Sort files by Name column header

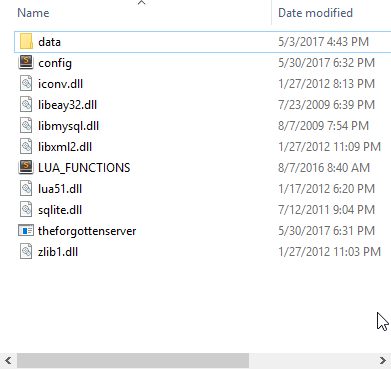click(33, 13)
